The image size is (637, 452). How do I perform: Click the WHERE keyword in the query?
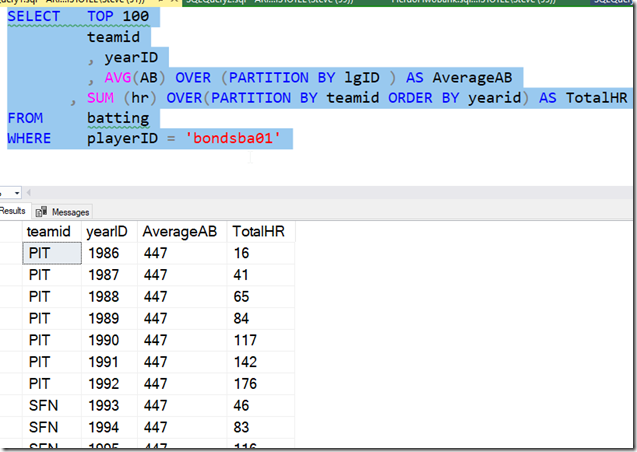pyautogui.click(x=29, y=138)
